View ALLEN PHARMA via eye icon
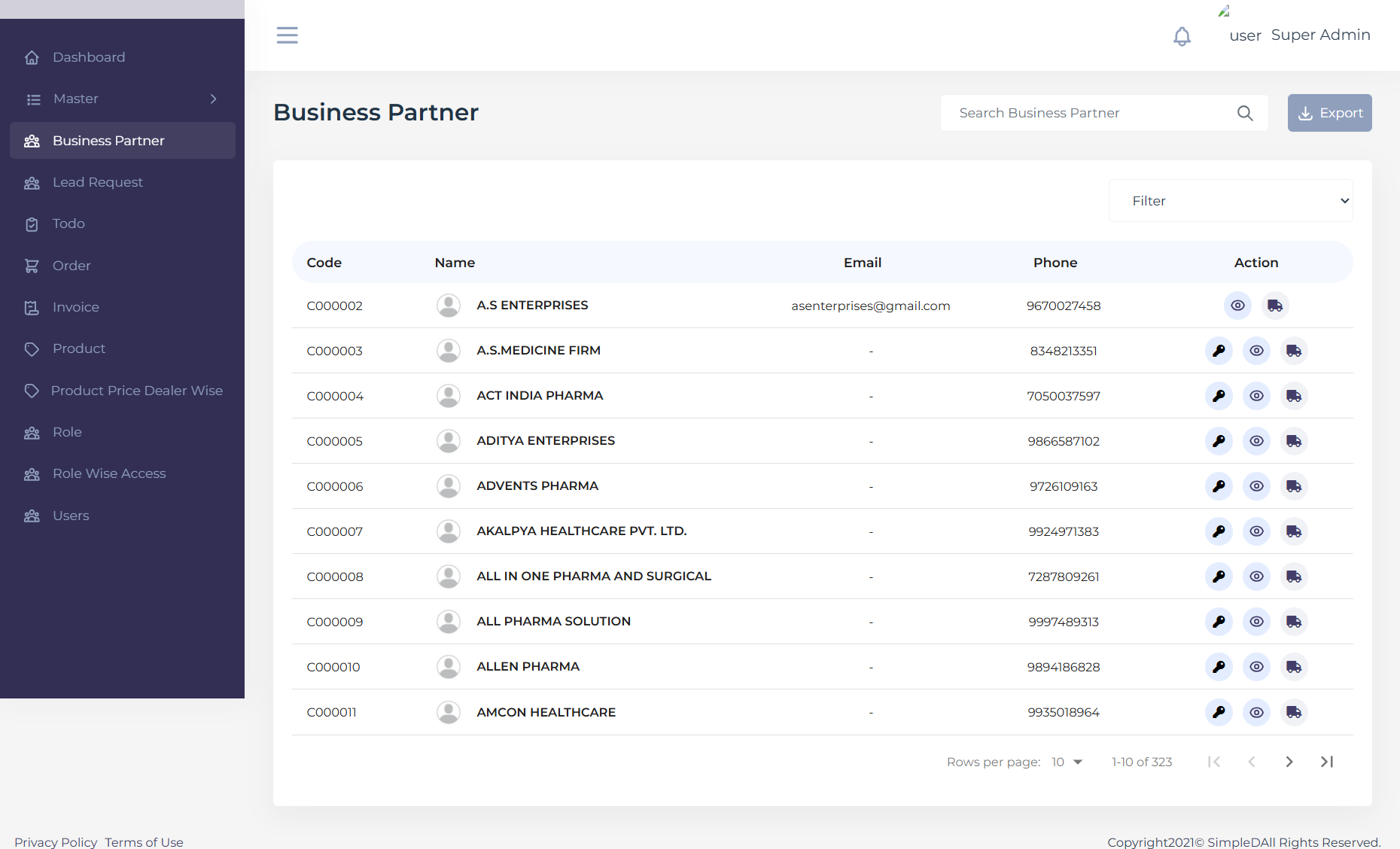The width and height of the screenshot is (1400, 849). click(1256, 667)
